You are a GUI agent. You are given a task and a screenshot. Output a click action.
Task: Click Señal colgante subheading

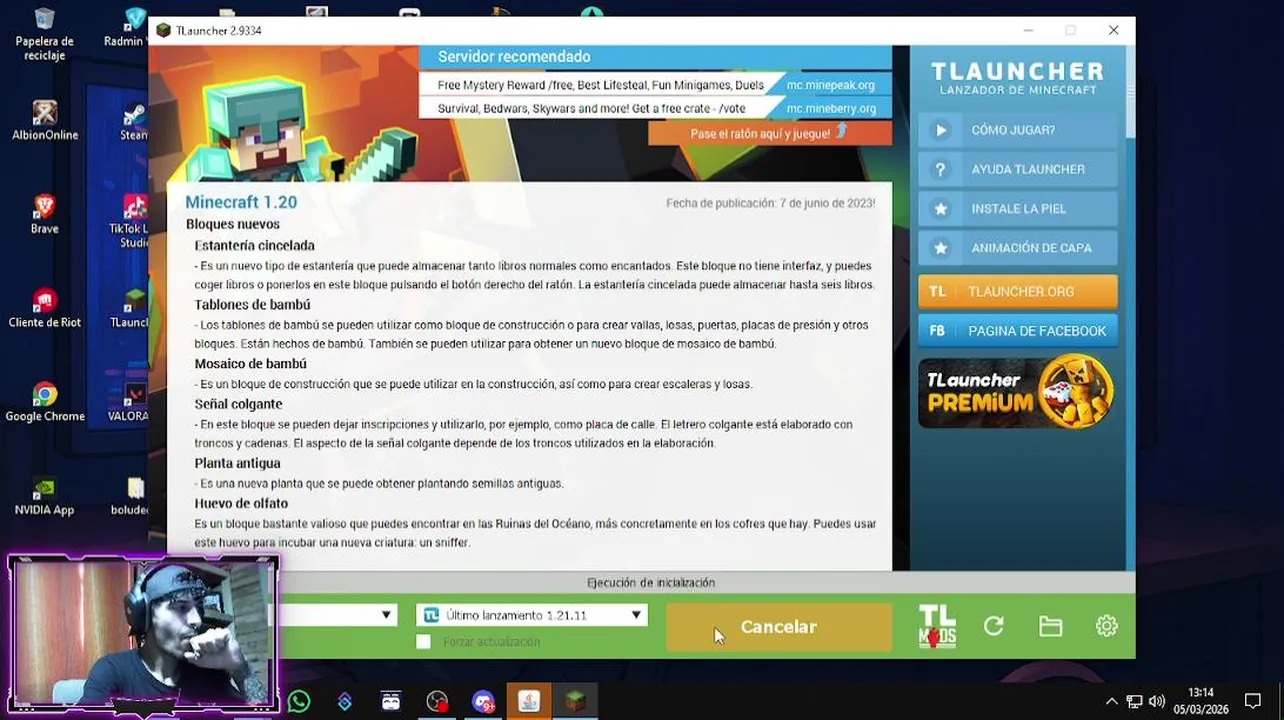tap(238, 404)
